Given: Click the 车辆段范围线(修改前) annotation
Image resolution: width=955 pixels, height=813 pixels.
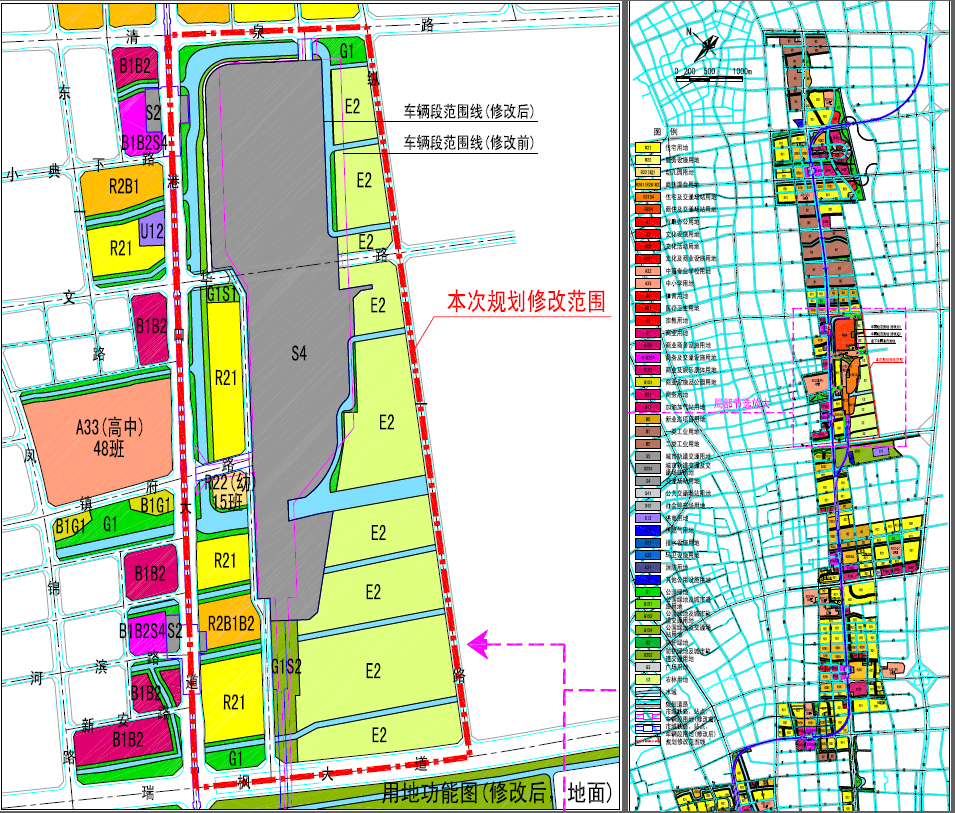Looking at the screenshot, I should click(469, 143).
